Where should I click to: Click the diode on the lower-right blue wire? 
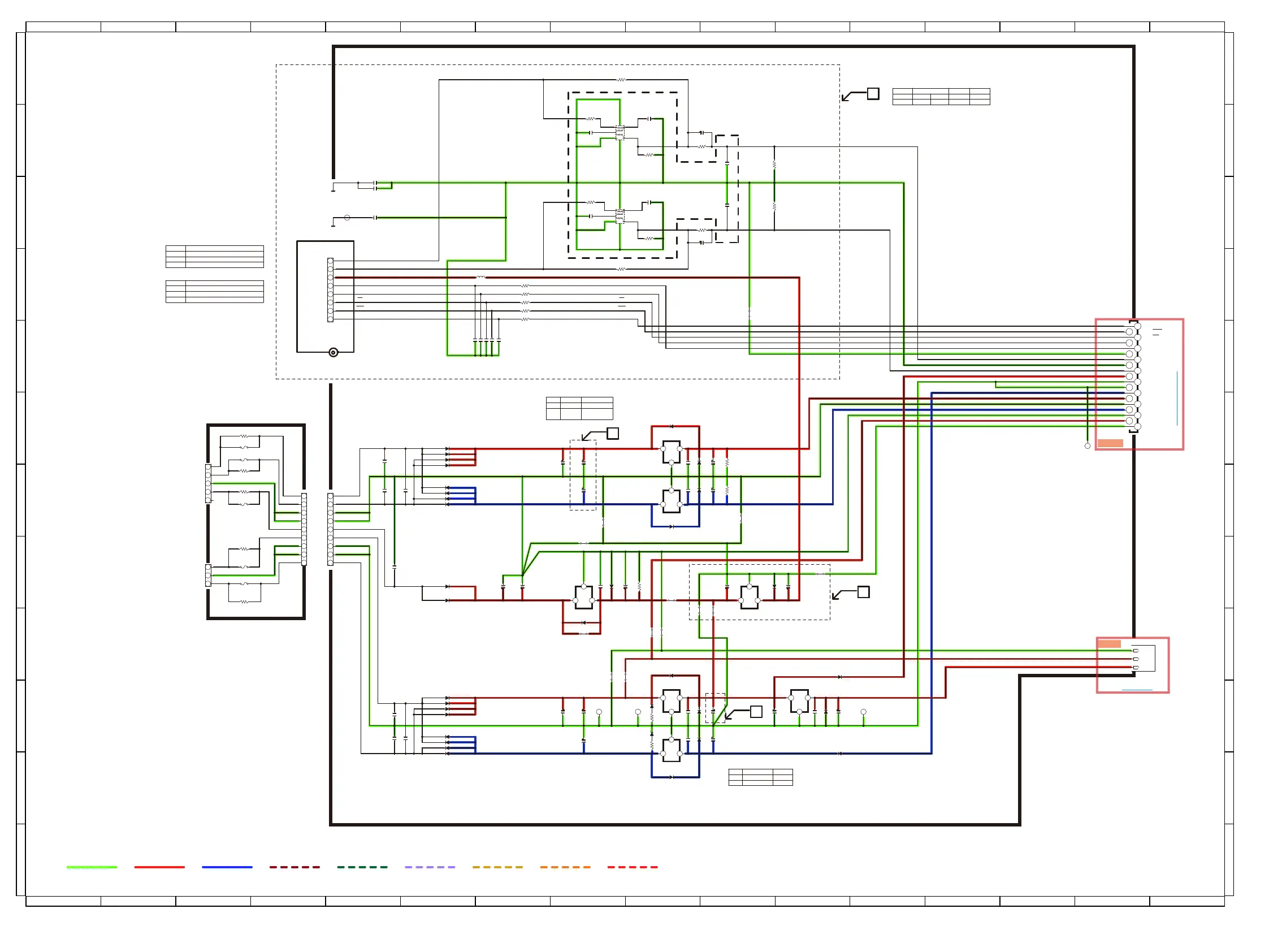coord(839,753)
